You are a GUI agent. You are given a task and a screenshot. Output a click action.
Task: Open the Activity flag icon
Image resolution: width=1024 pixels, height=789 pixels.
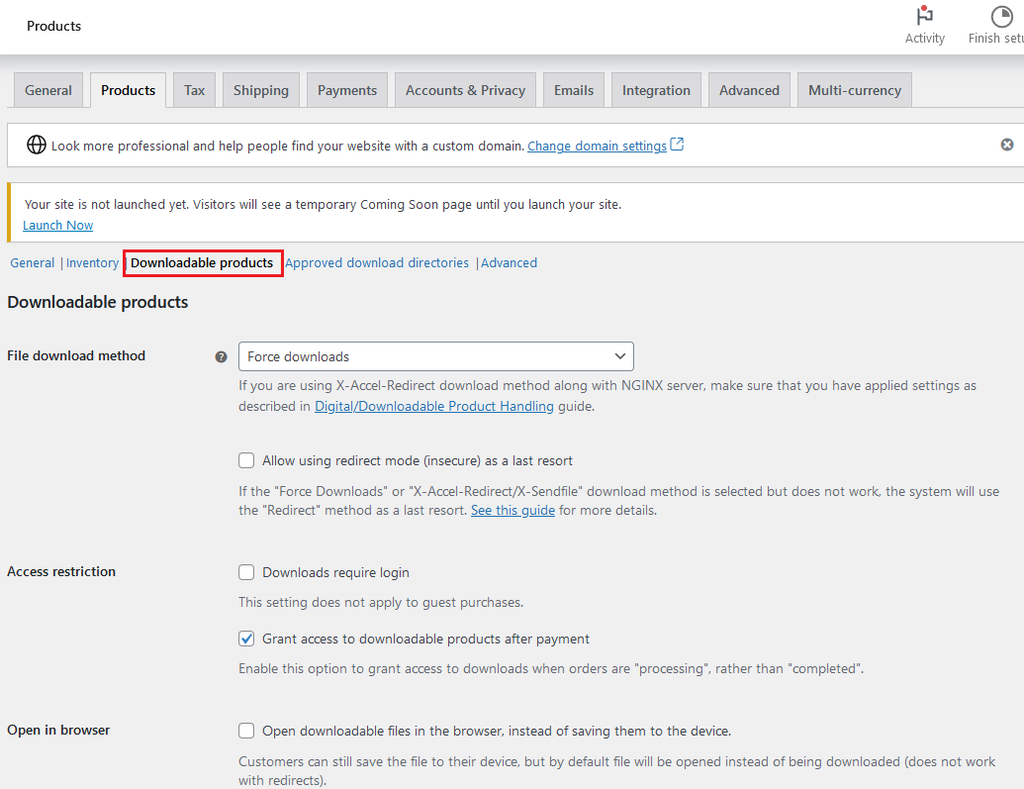[924, 18]
